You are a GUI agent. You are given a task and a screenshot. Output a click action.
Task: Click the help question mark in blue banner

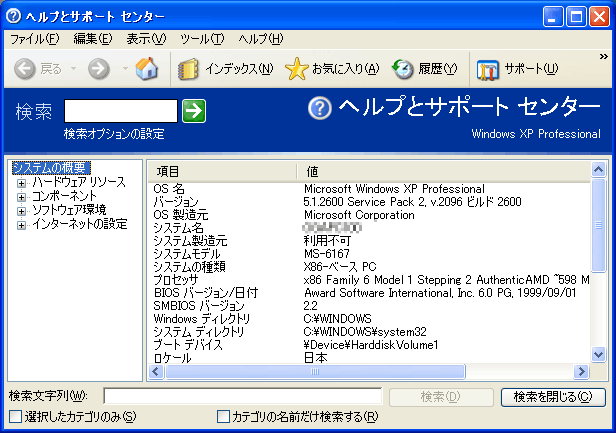click(319, 108)
